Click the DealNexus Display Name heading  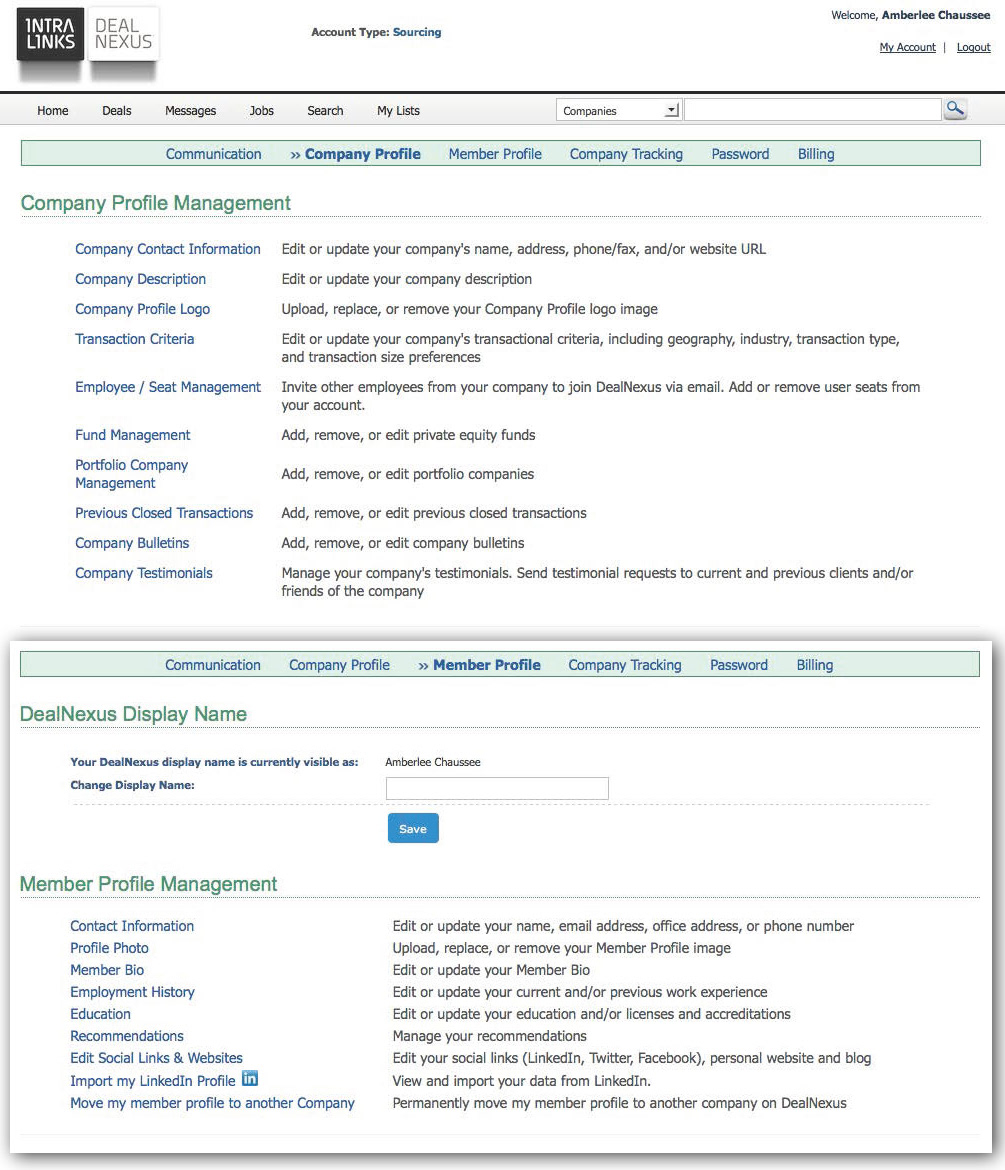tap(134, 714)
